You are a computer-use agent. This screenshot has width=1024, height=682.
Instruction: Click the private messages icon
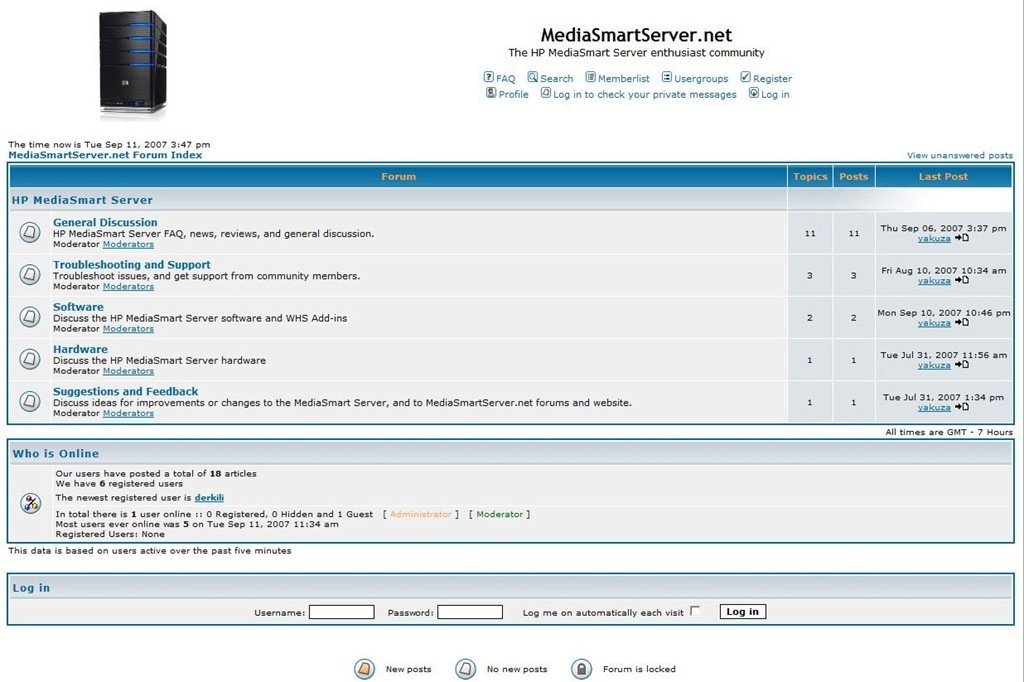(x=545, y=93)
